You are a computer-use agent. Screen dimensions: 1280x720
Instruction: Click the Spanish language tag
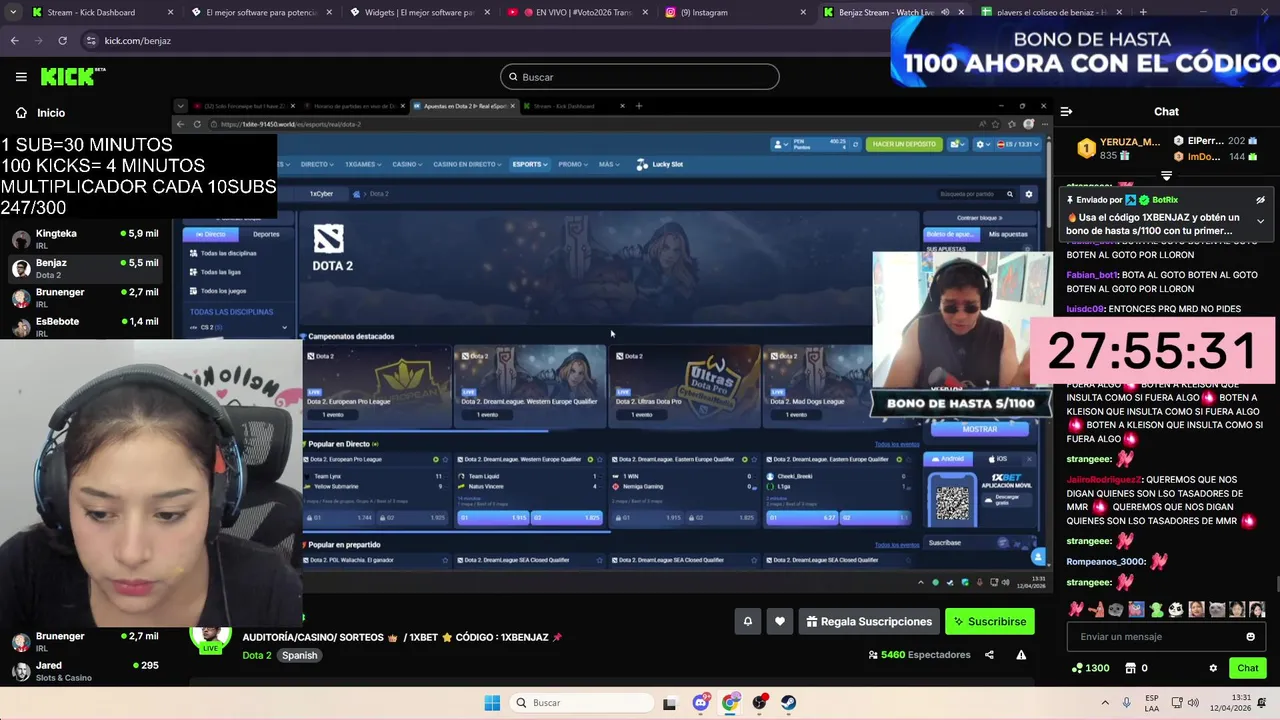[x=299, y=655]
